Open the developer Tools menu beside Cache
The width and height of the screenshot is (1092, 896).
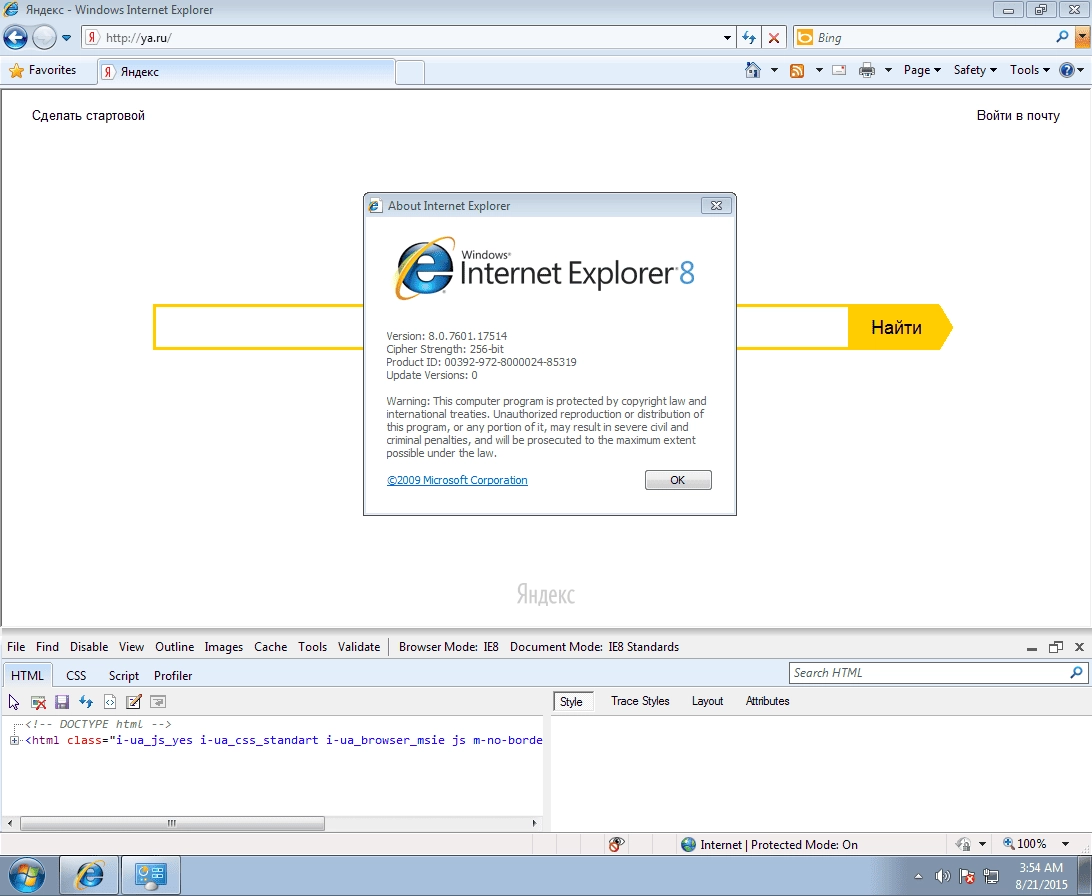click(x=312, y=647)
